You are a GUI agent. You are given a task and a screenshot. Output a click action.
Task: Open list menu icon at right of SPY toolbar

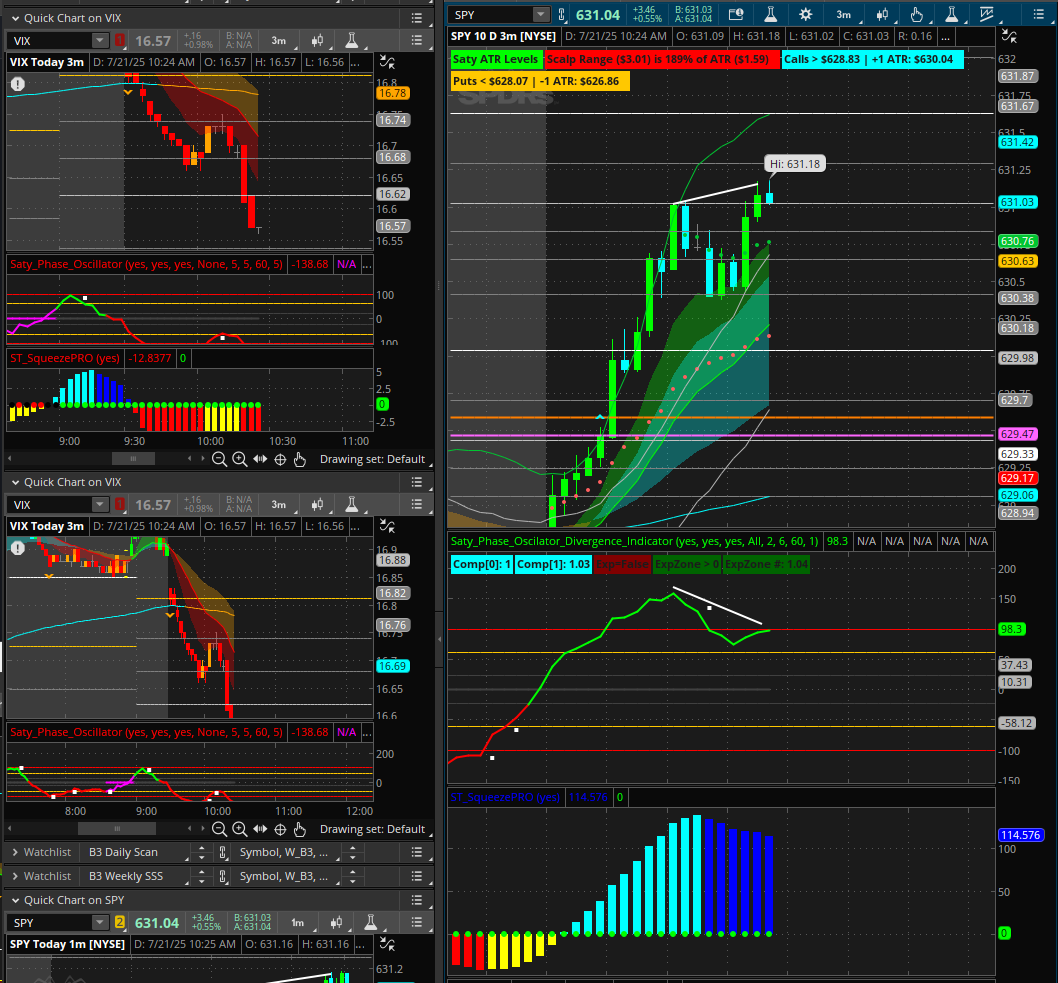1038,14
